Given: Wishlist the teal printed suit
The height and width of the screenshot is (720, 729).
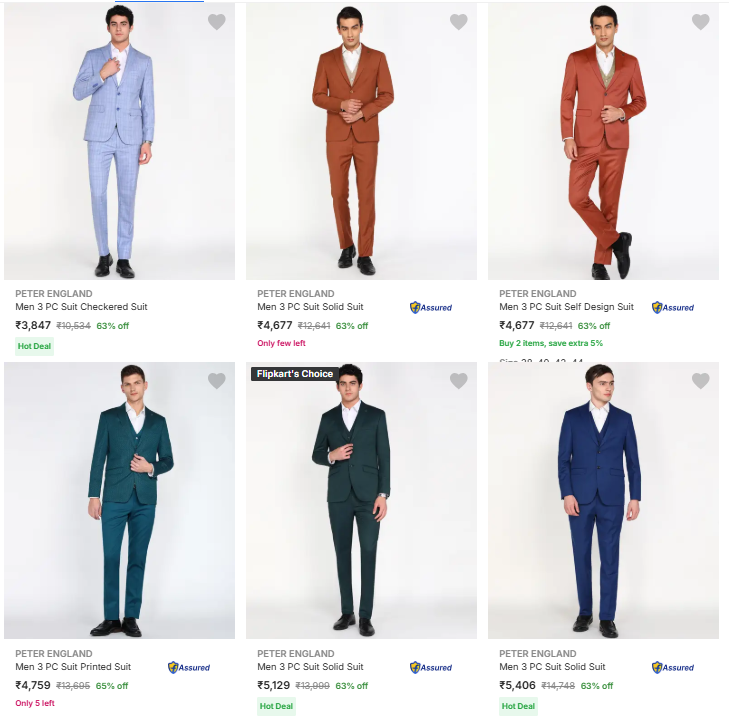Looking at the screenshot, I should pos(216,381).
